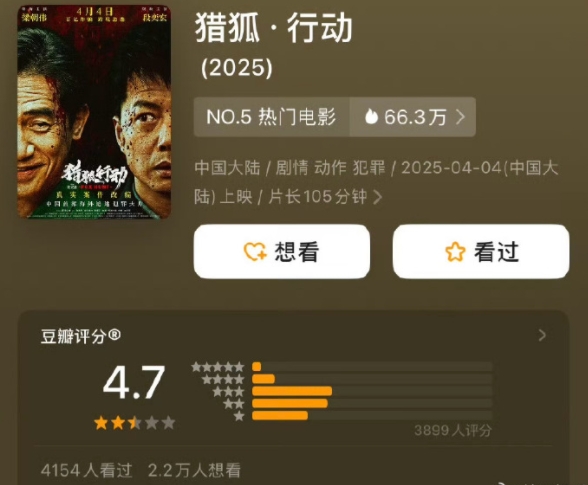Image resolution: width=588 pixels, height=485 pixels.
Task: Mark the film as 想看
Action: coord(282,251)
